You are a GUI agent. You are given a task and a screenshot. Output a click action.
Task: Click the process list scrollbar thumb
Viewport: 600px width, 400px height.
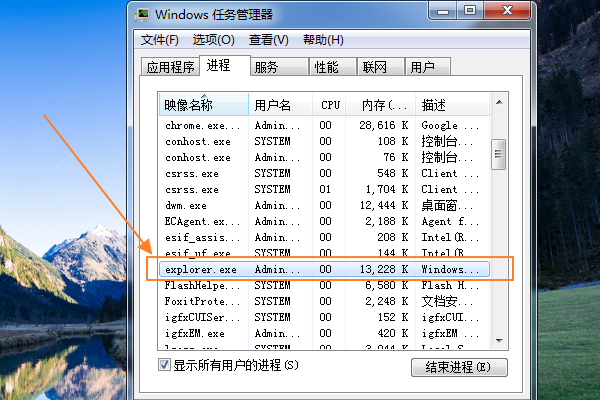pyautogui.click(x=498, y=154)
